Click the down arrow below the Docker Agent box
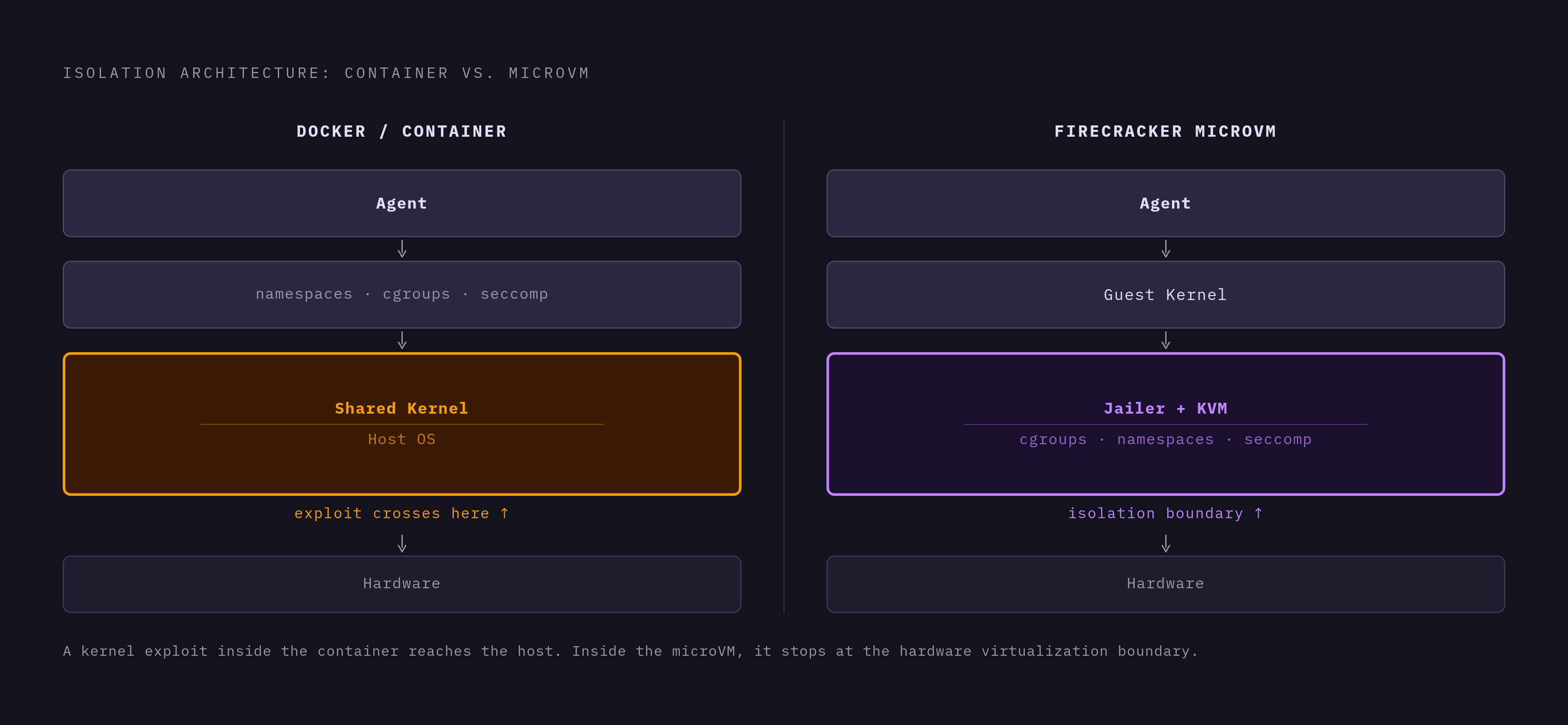The image size is (1568, 725). pyautogui.click(x=402, y=249)
